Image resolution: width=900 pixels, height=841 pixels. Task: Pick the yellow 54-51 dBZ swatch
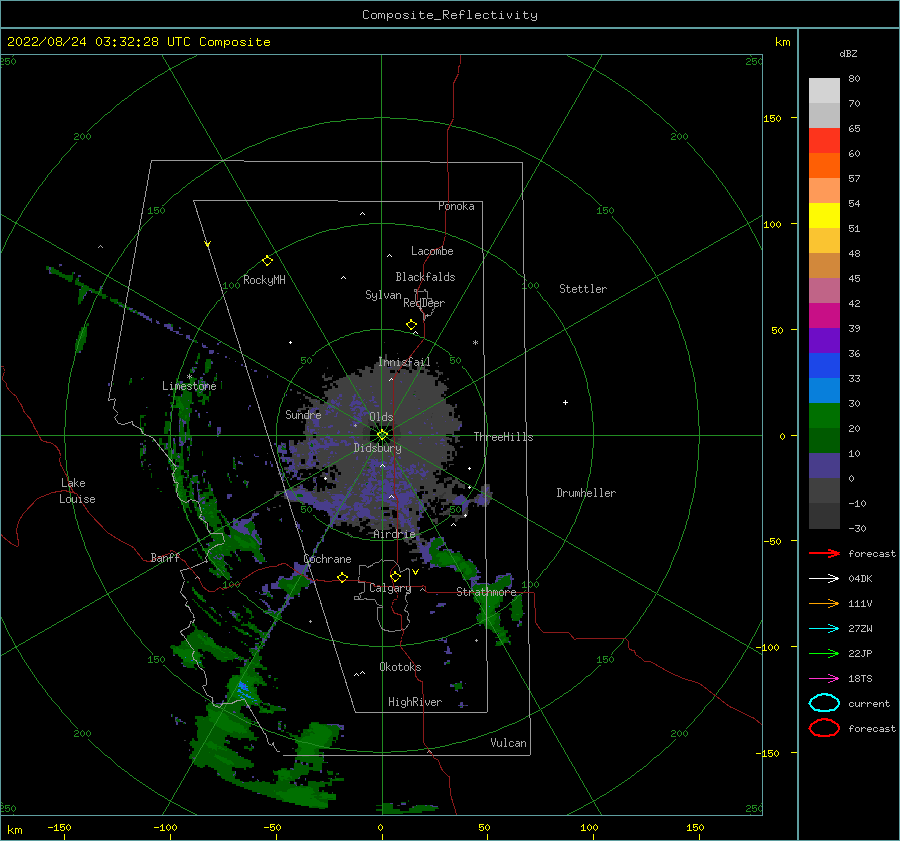[824, 216]
